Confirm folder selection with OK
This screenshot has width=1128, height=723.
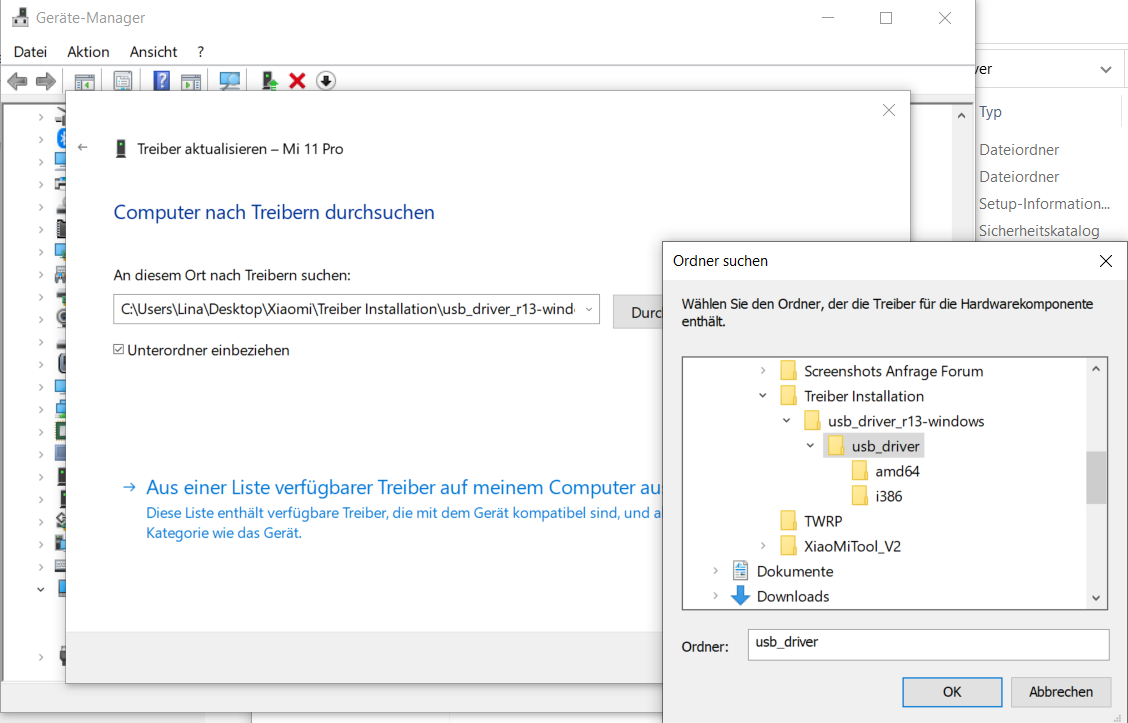(x=951, y=691)
